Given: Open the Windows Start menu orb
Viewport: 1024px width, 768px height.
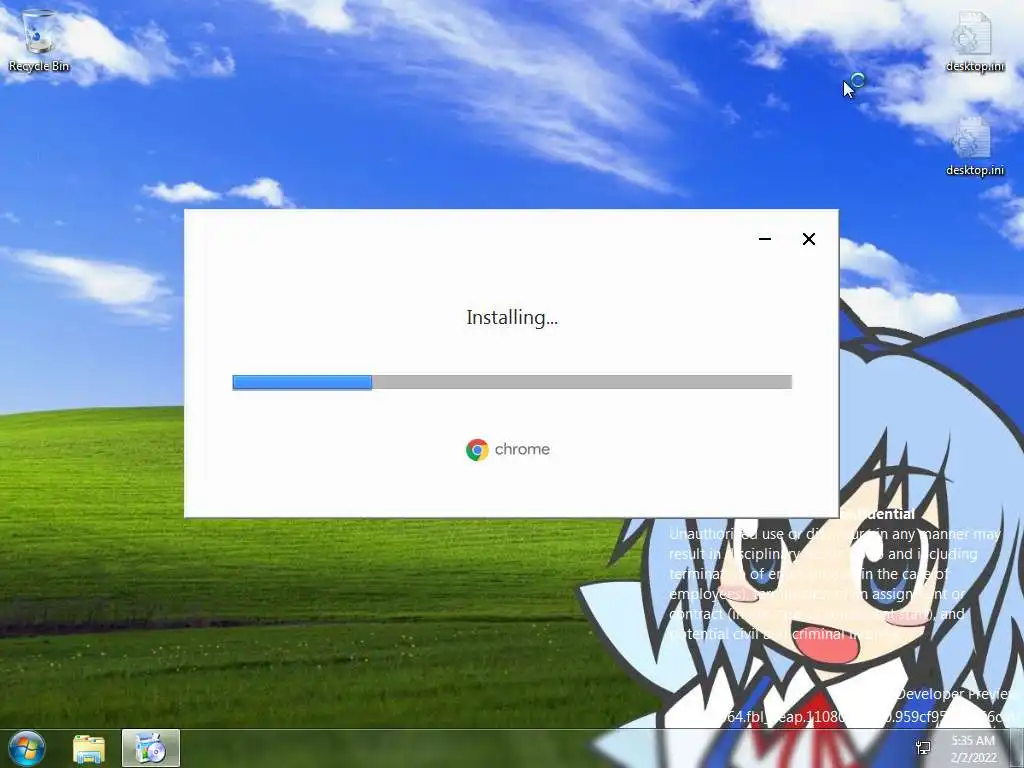Looking at the screenshot, I should pos(27,748).
